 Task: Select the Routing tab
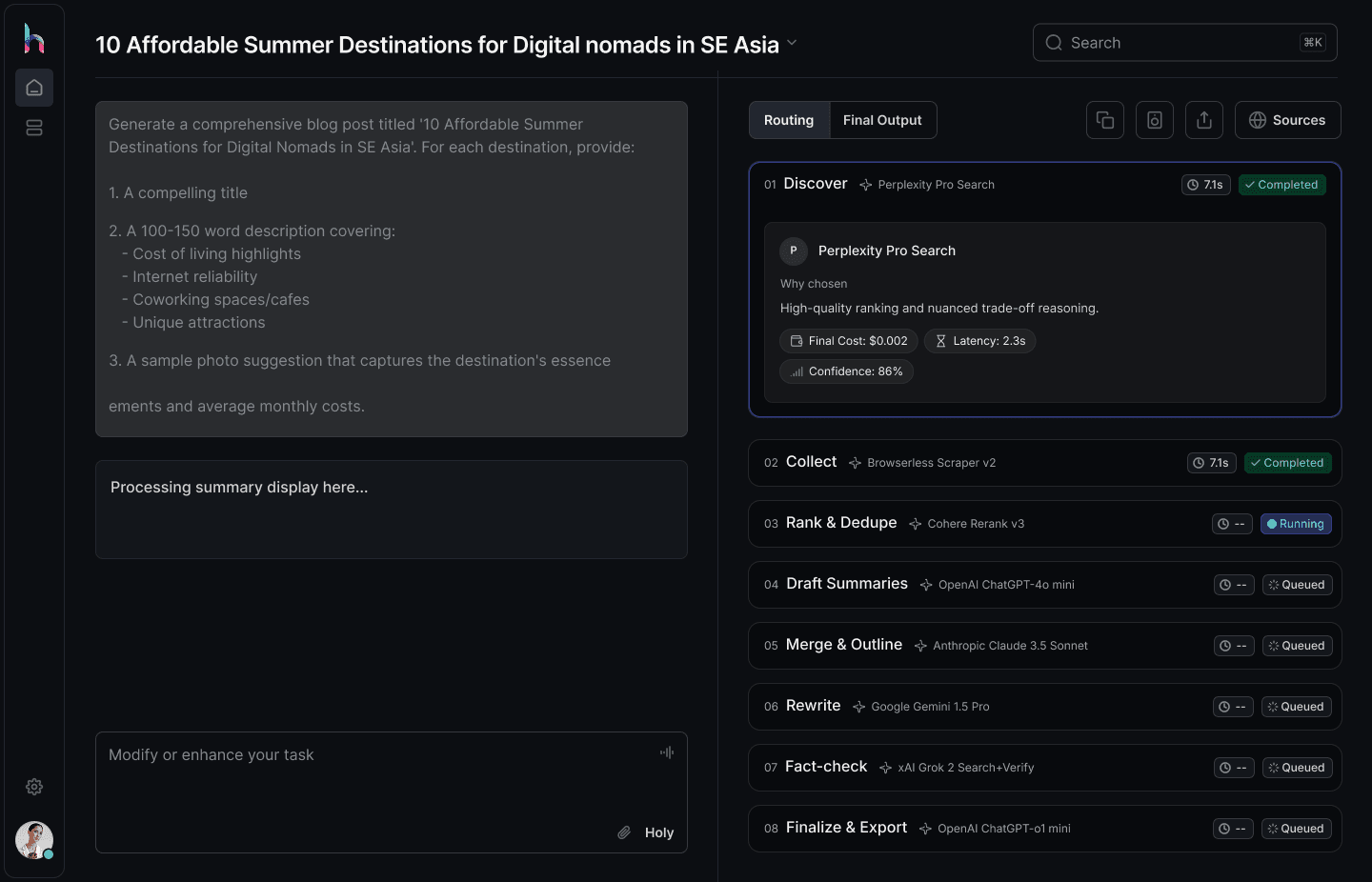(789, 120)
